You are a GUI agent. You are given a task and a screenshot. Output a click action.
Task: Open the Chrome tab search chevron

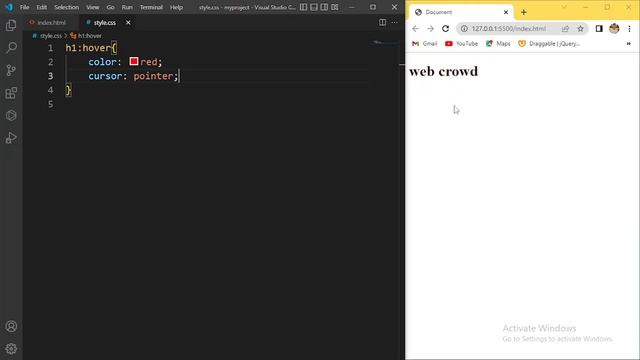click(x=564, y=7)
